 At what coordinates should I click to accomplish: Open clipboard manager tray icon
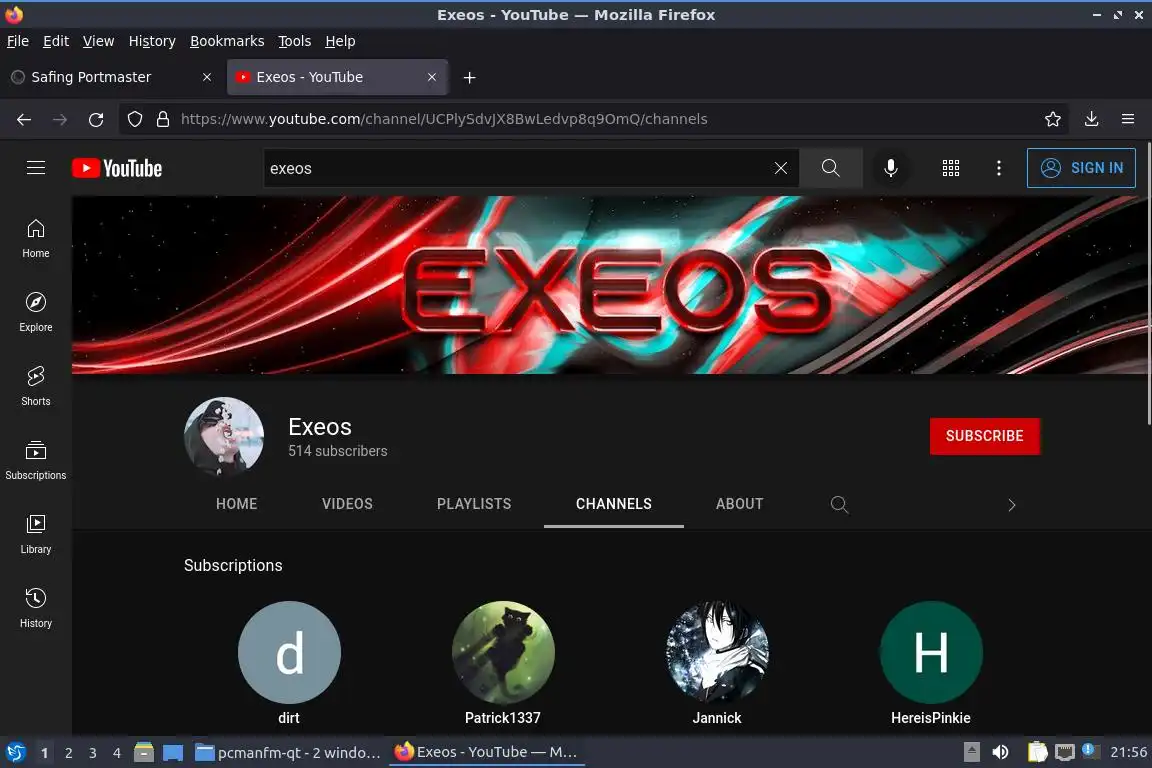[x=1037, y=752]
